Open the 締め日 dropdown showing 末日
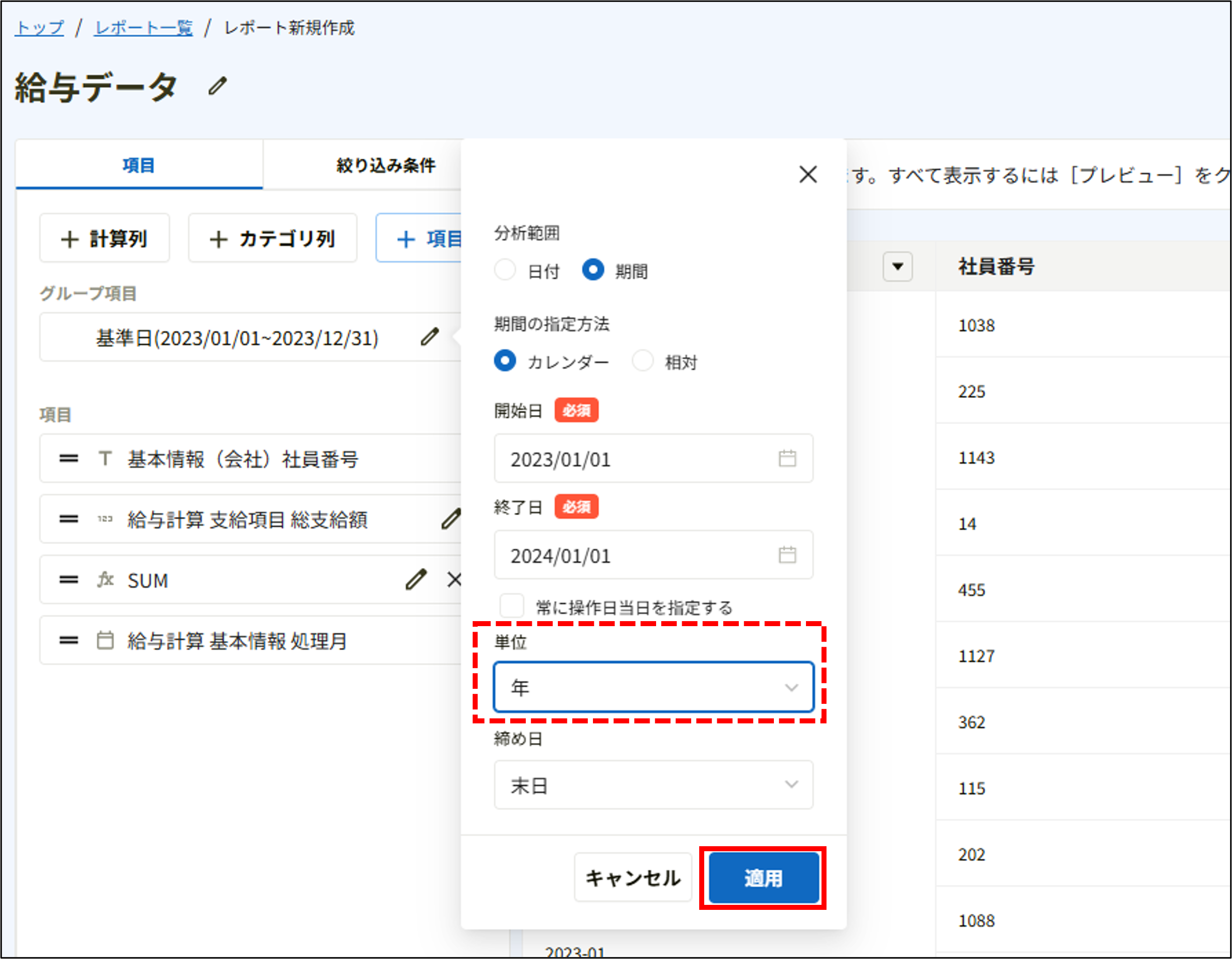Screen dimensions: 1232x959 [653, 785]
